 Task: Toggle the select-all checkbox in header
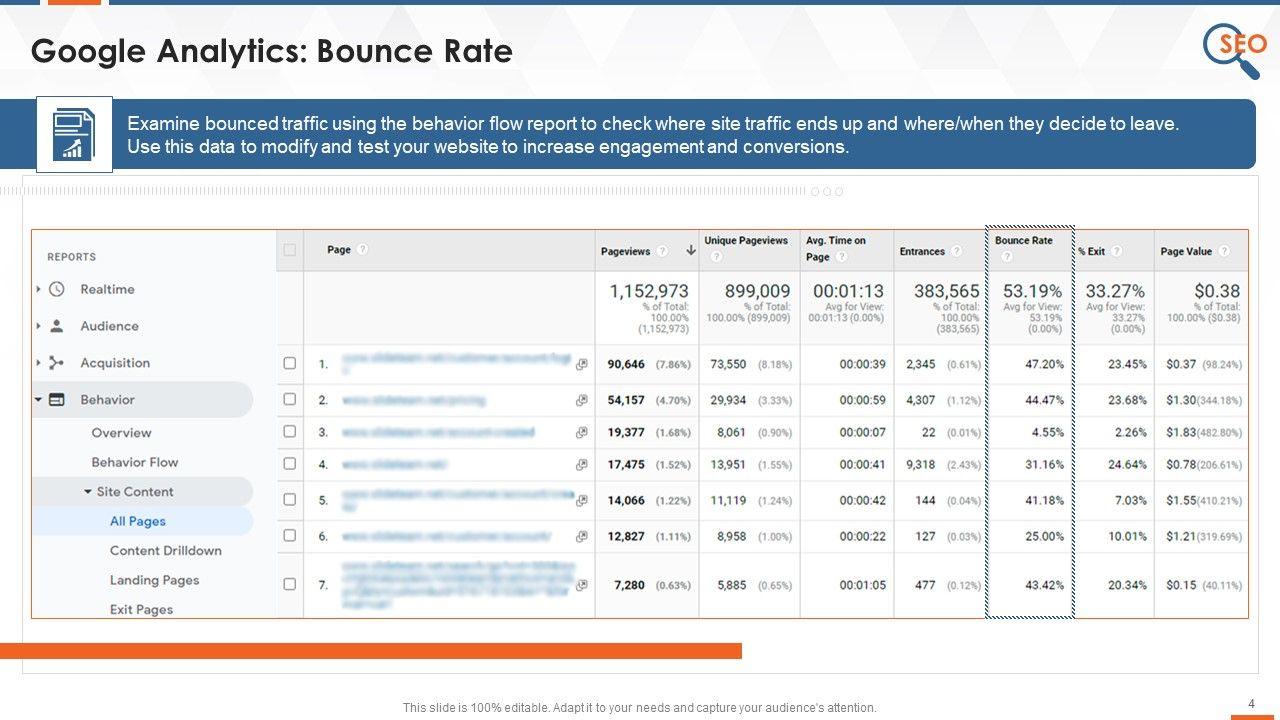290,250
